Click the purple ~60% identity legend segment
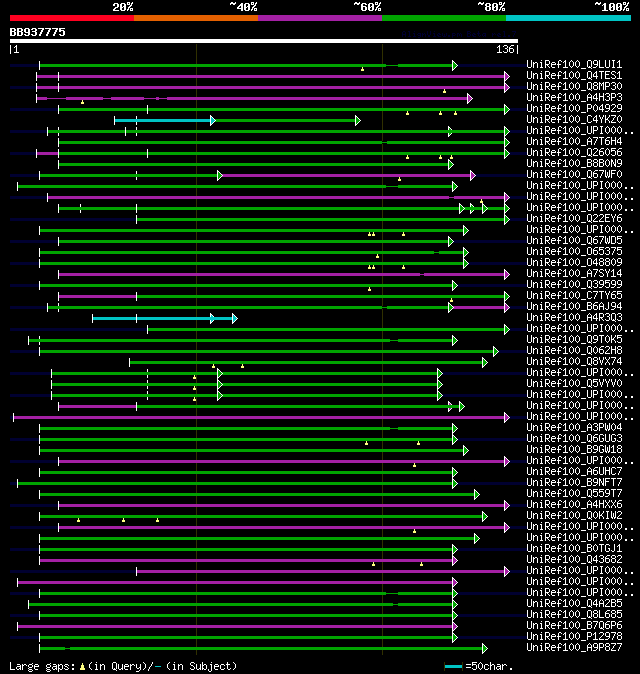Image resolution: width=640 pixels, height=674 pixels. click(320, 18)
